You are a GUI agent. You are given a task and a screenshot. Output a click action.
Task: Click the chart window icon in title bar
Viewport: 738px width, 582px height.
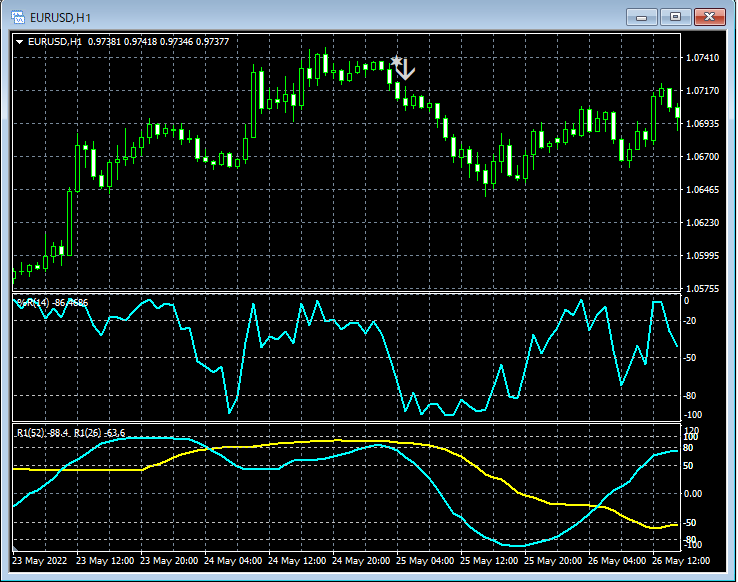pyautogui.click(x=17, y=17)
